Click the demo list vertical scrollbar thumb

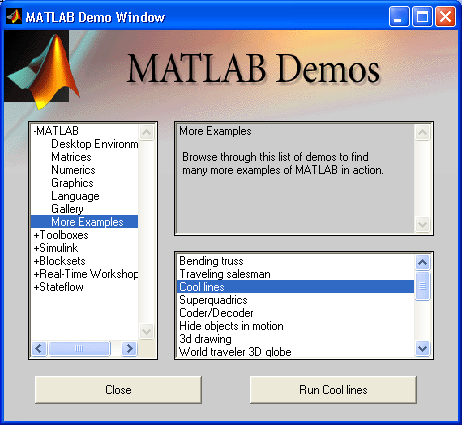point(422,286)
